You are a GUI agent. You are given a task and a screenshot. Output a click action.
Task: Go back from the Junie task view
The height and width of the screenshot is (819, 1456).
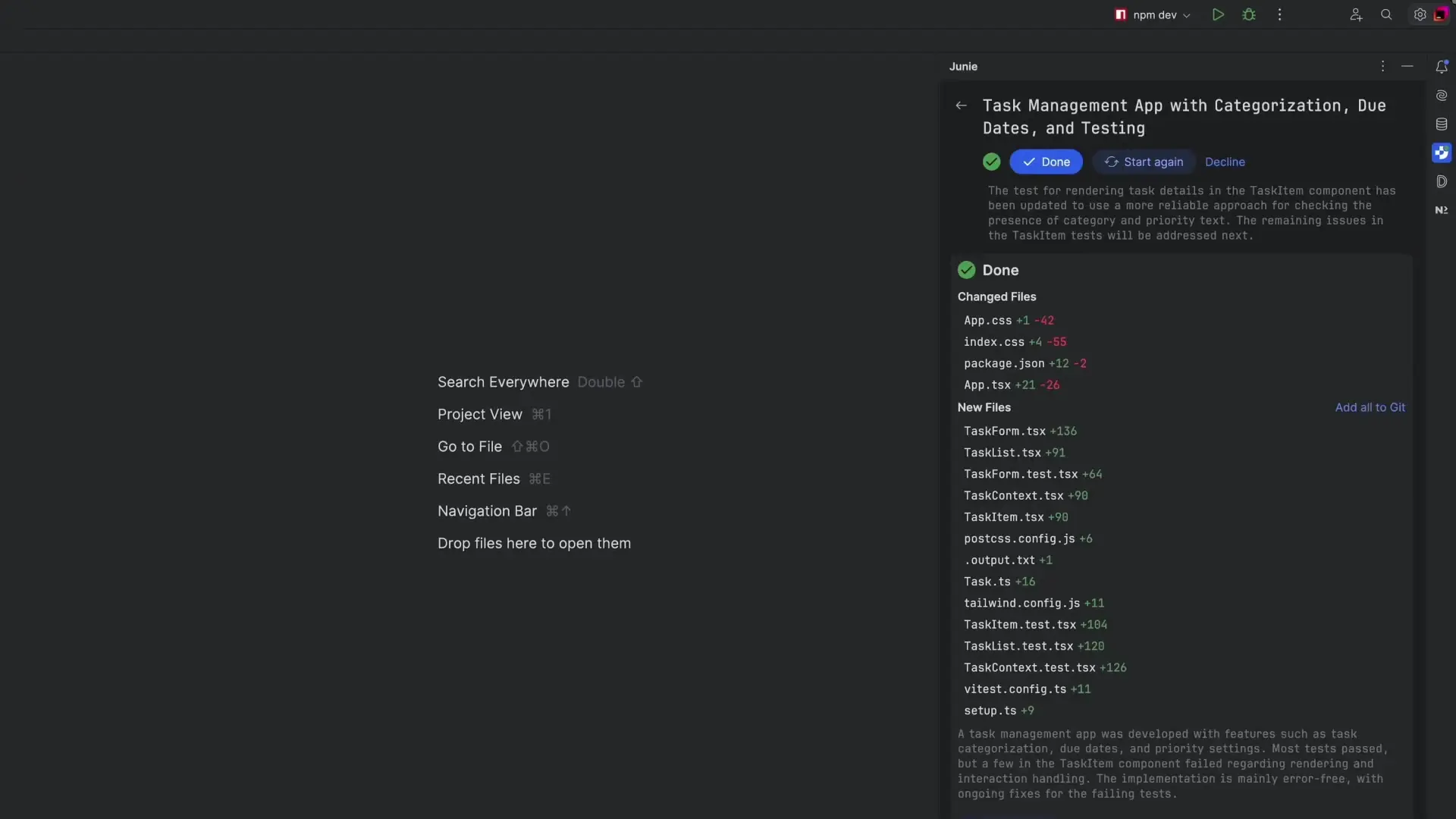[x=961, y=105]
